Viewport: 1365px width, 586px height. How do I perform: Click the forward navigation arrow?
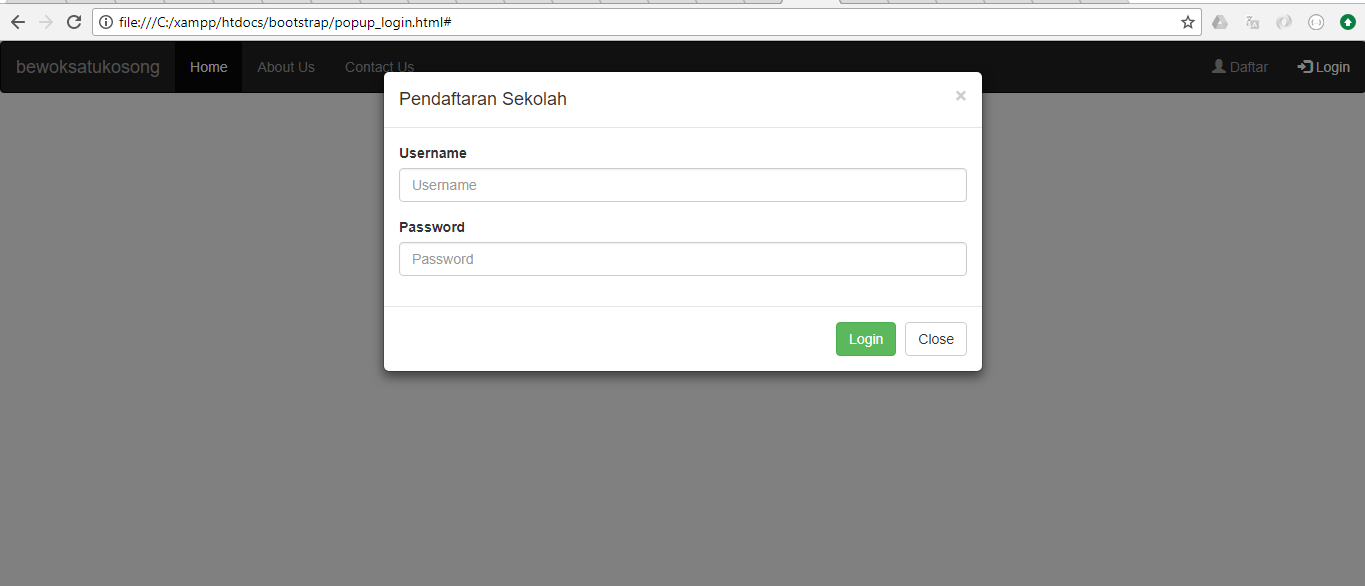tap(46, 22)
